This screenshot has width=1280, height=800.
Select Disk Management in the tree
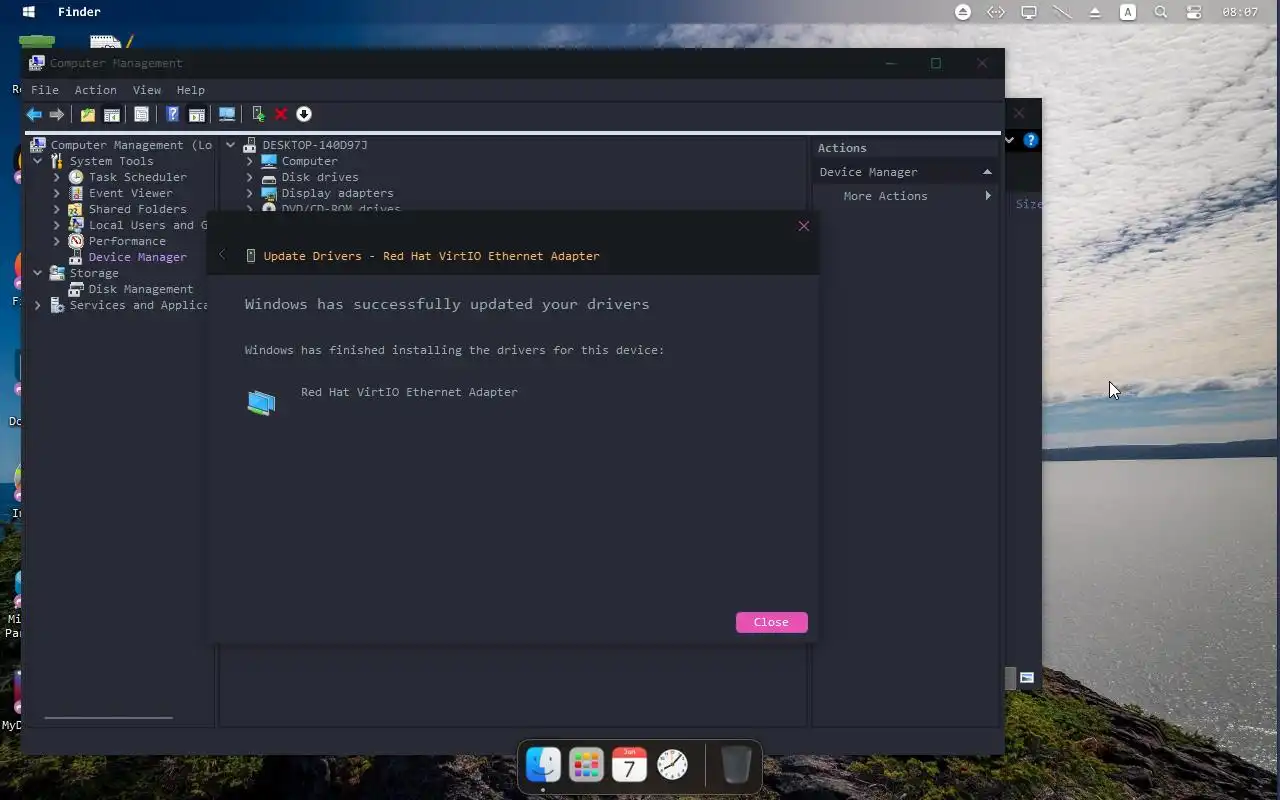pyautogui.click(x=140, y=289)
